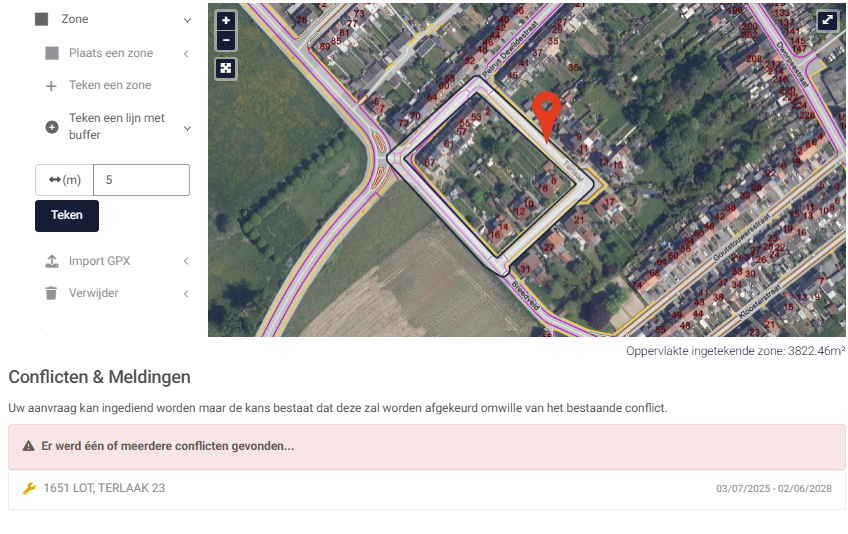Screen dimensions: 848x534
Task: Expand the Import GPX chevron
Action: tap(186, 261)
